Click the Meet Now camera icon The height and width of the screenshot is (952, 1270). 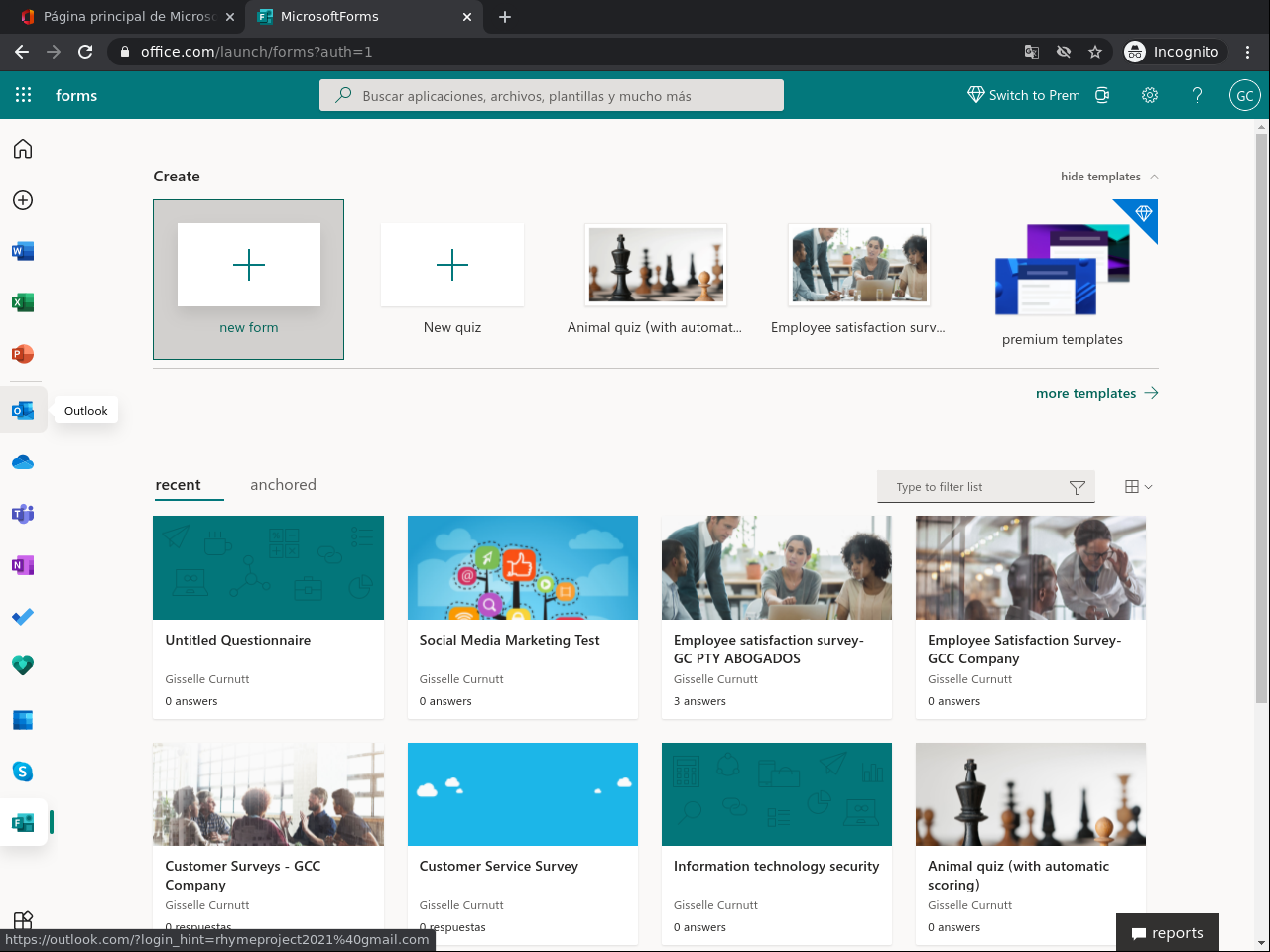[x=1102, y=95]
